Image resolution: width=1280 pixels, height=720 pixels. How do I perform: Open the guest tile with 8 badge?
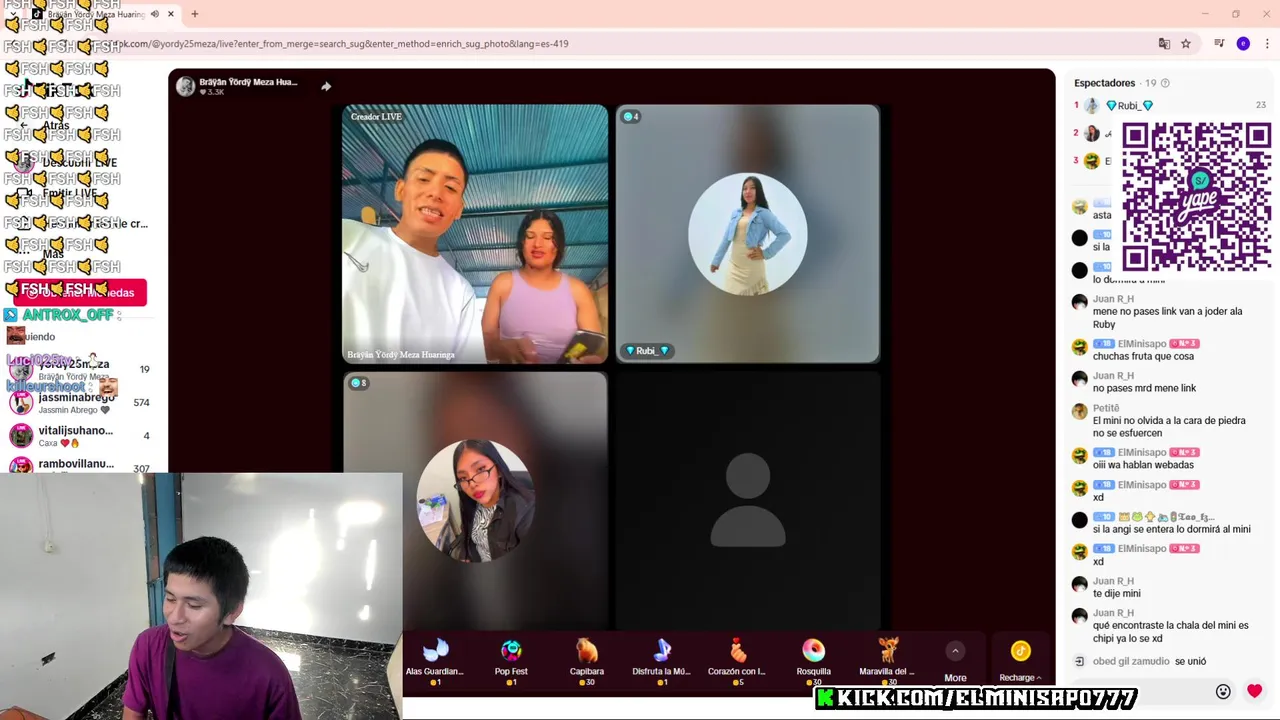[475, 500]
